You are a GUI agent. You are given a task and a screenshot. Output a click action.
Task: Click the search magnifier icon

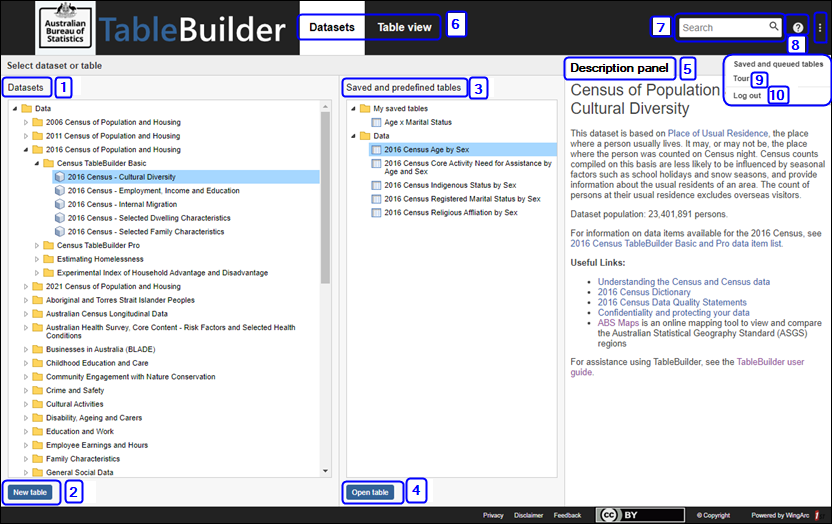[x=774, y=26]
